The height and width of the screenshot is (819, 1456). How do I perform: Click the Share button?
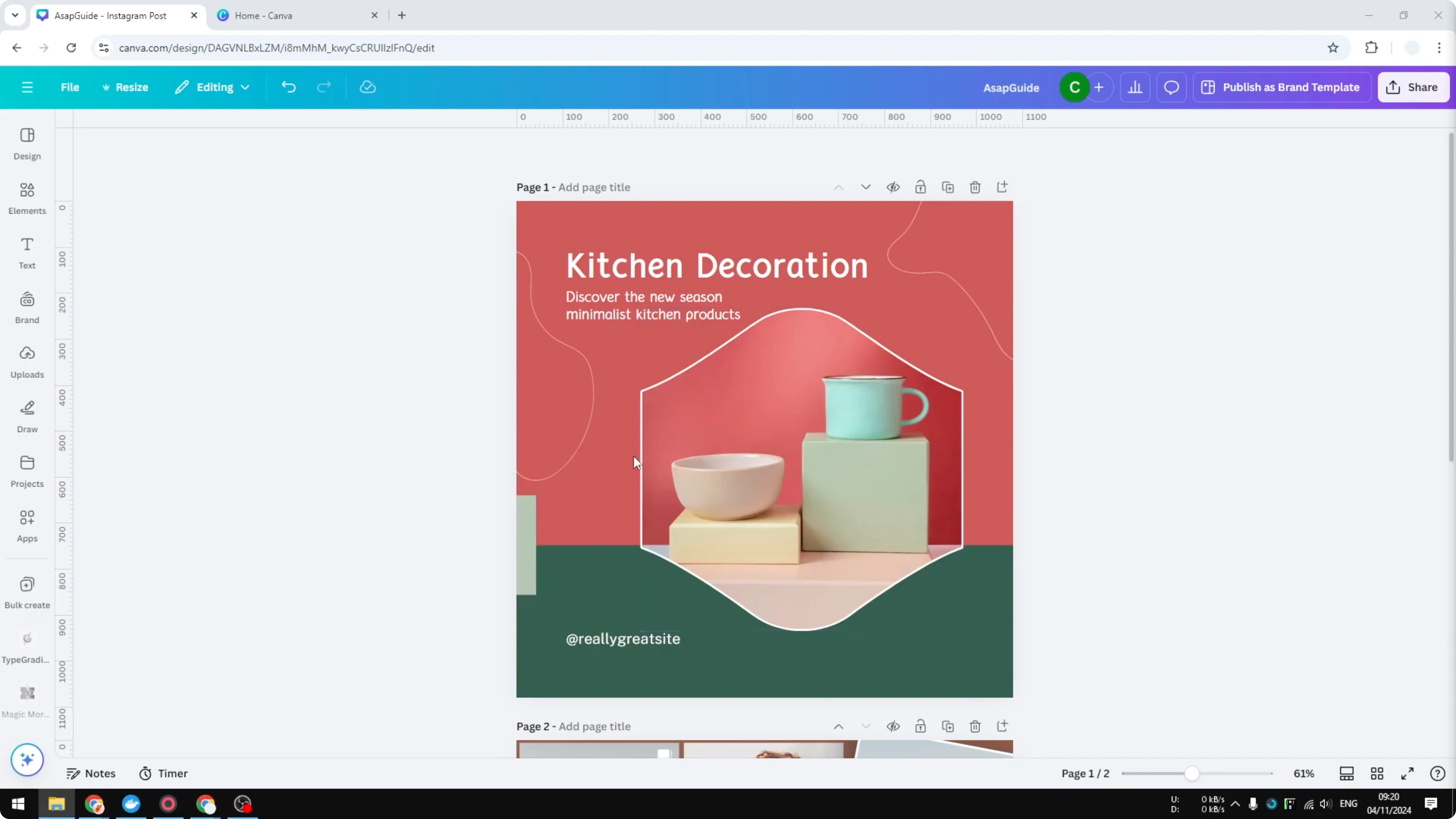pos(1414,87)
